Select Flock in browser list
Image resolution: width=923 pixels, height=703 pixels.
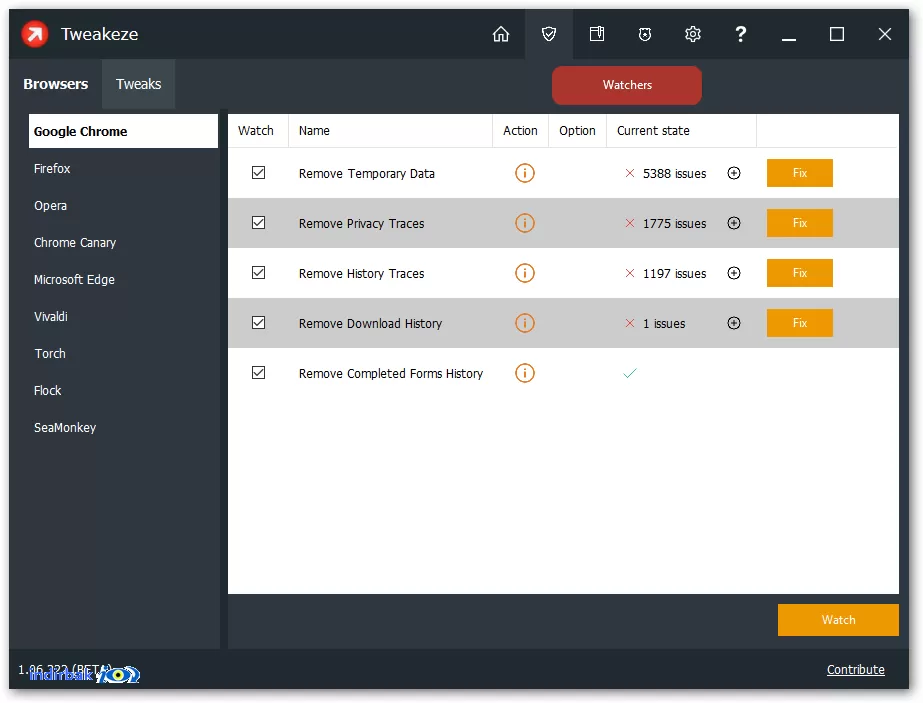123,391
